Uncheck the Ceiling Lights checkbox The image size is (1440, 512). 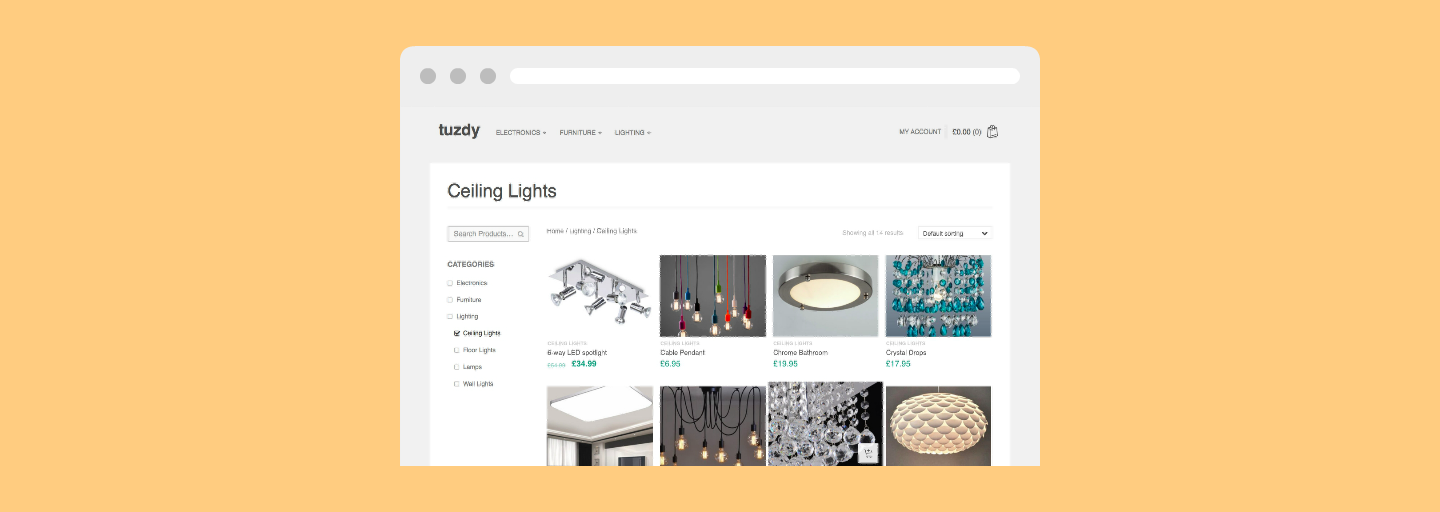pos(457,333)
